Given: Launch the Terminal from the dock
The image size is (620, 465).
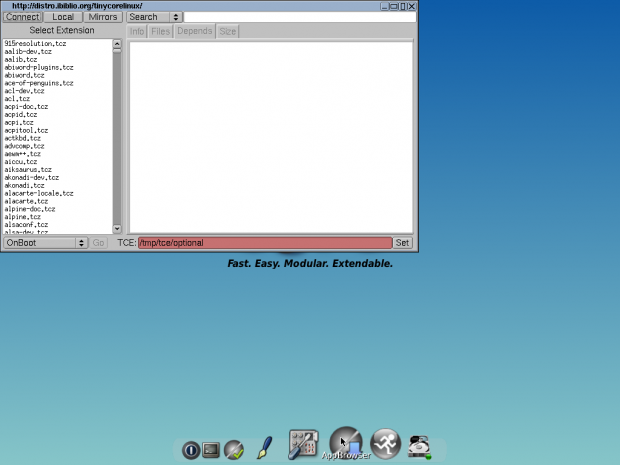Looking at the screenshot, I should click(211, 450).
